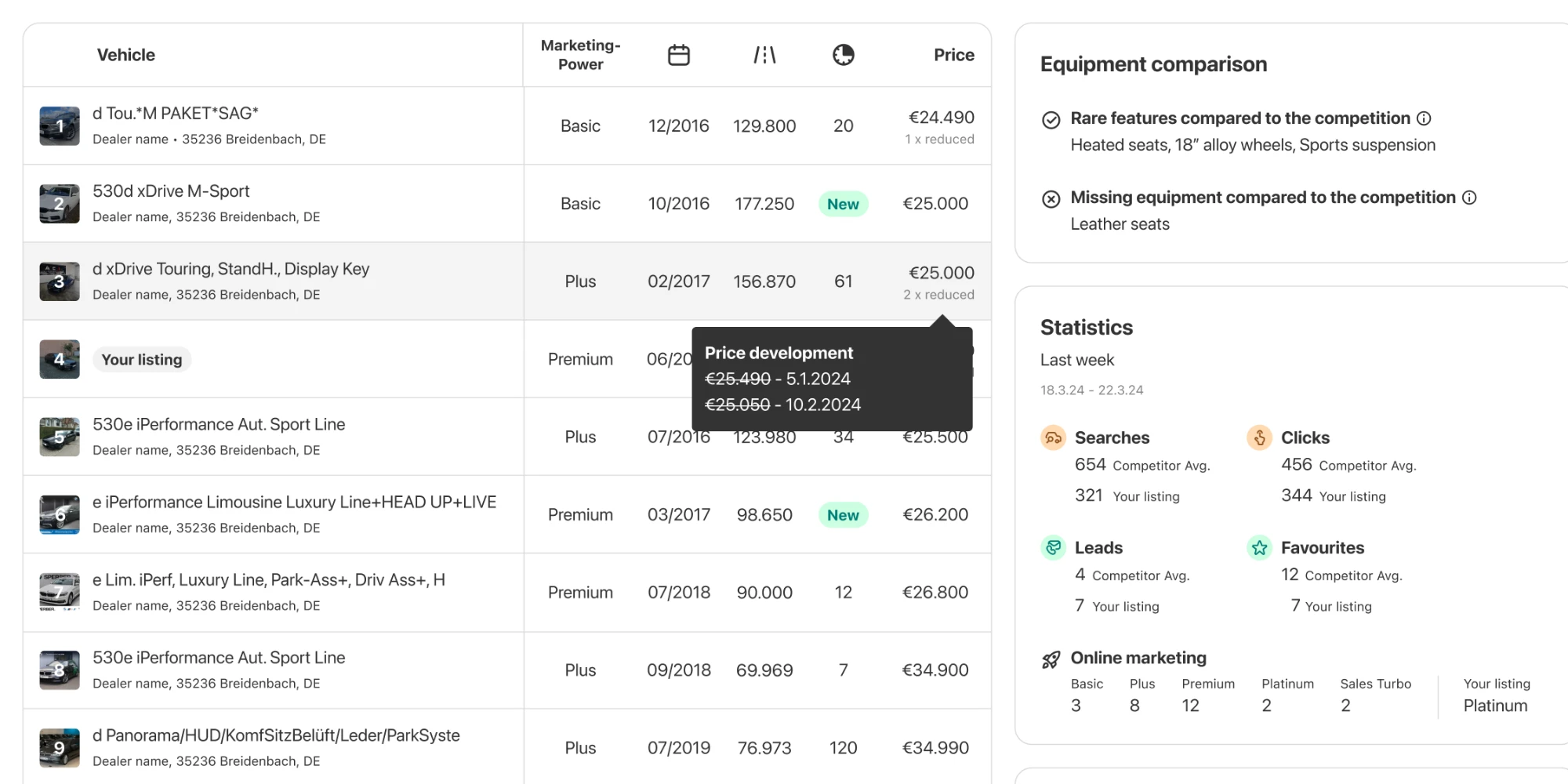Click the Searches statistics icon

pyautogui.click(x=1054, y=437)
